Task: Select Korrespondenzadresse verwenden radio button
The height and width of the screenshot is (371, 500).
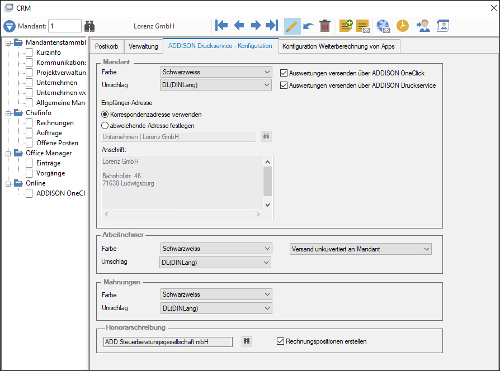Action: (x=105, y=114)
